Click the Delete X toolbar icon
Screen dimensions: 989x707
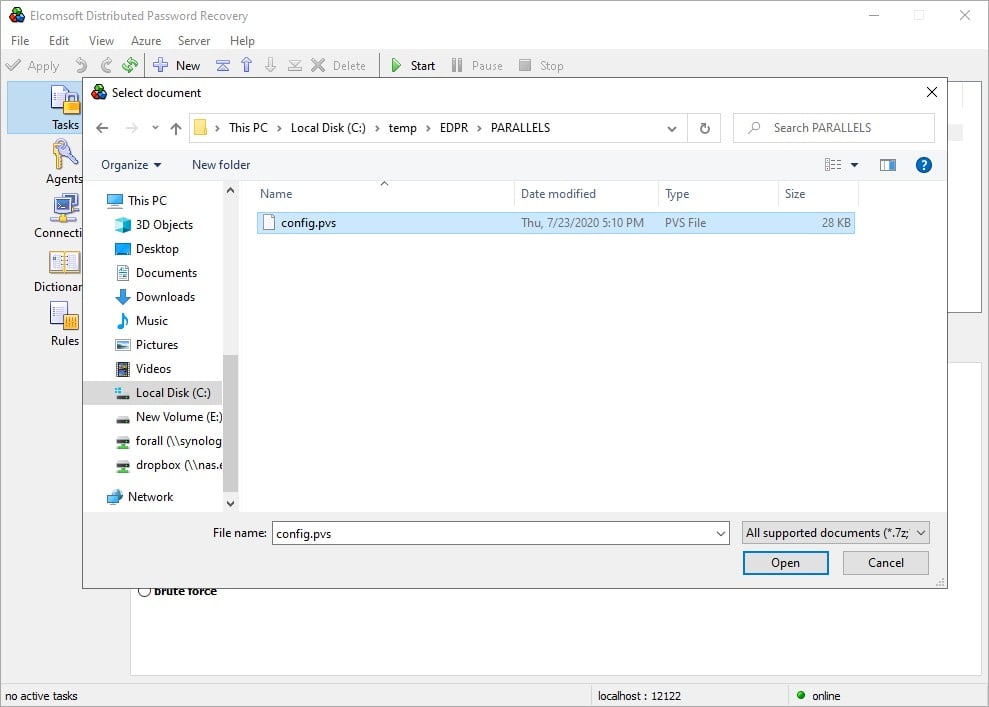[x=318, y=65]
